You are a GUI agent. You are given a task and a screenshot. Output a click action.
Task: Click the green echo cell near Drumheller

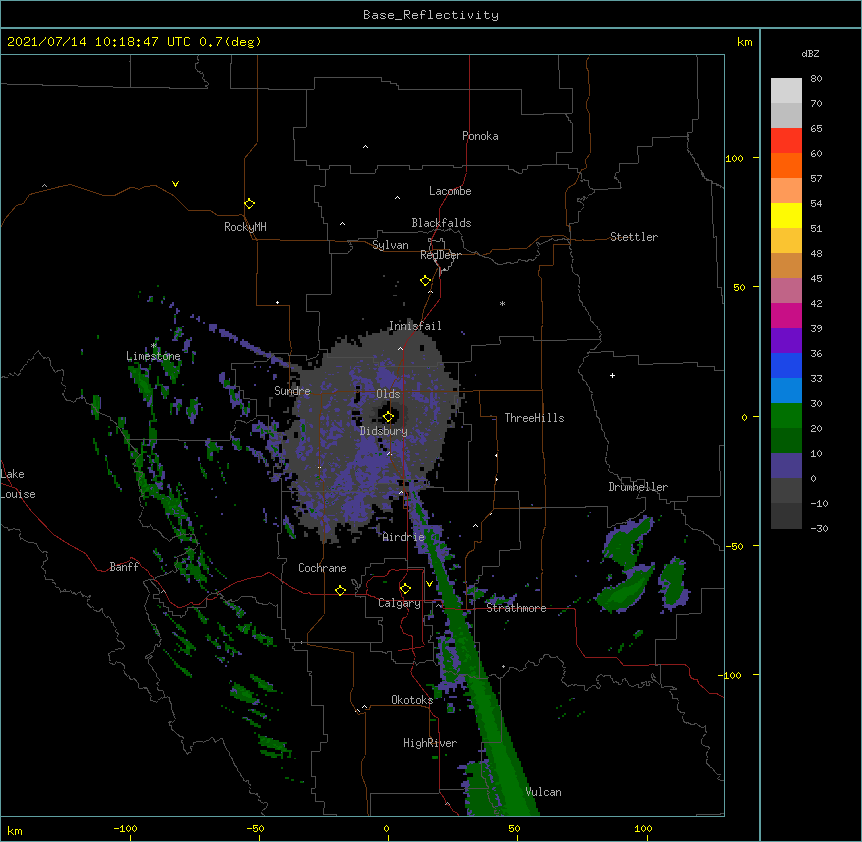[x=627, y=541]
